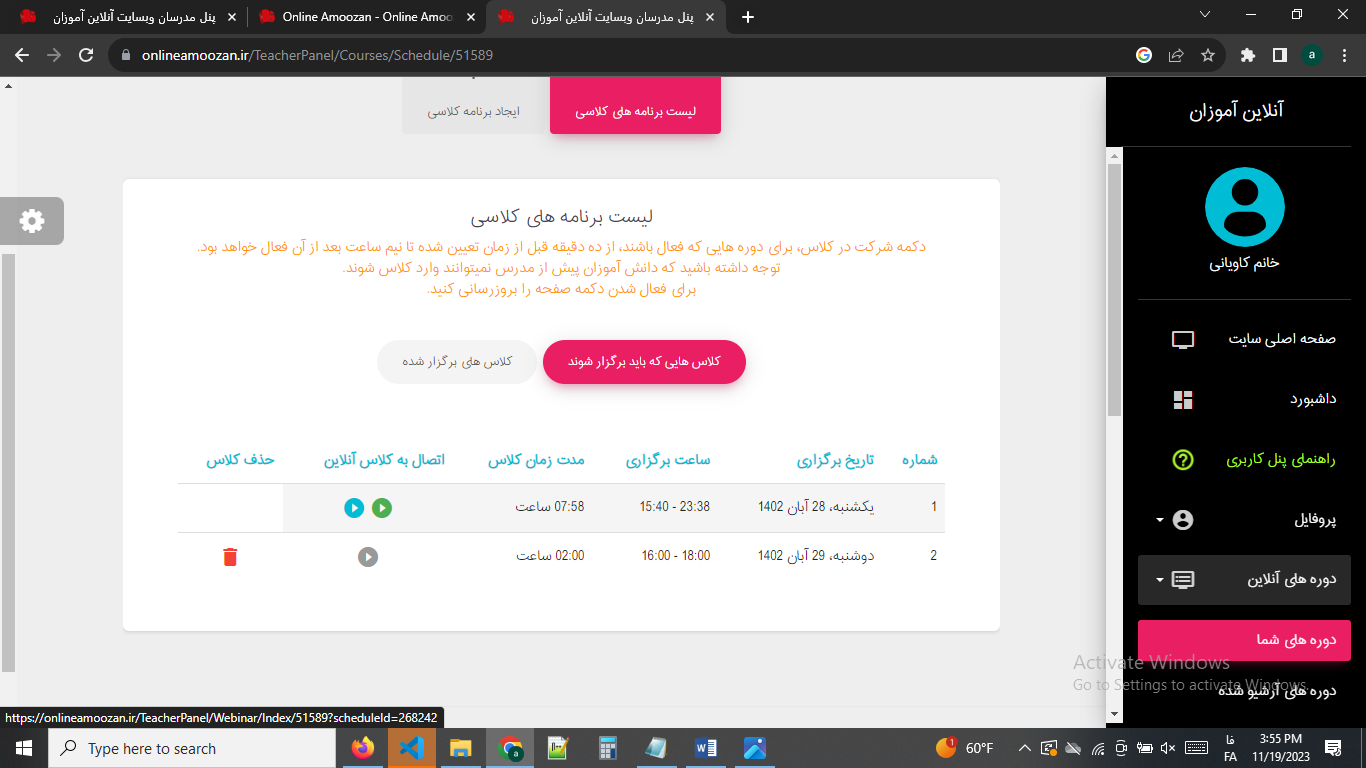Click the profile person icon beside پروفایل
Viewport: 1366px width, 768px height.
pyautogui.click(x=1183, y=520)
